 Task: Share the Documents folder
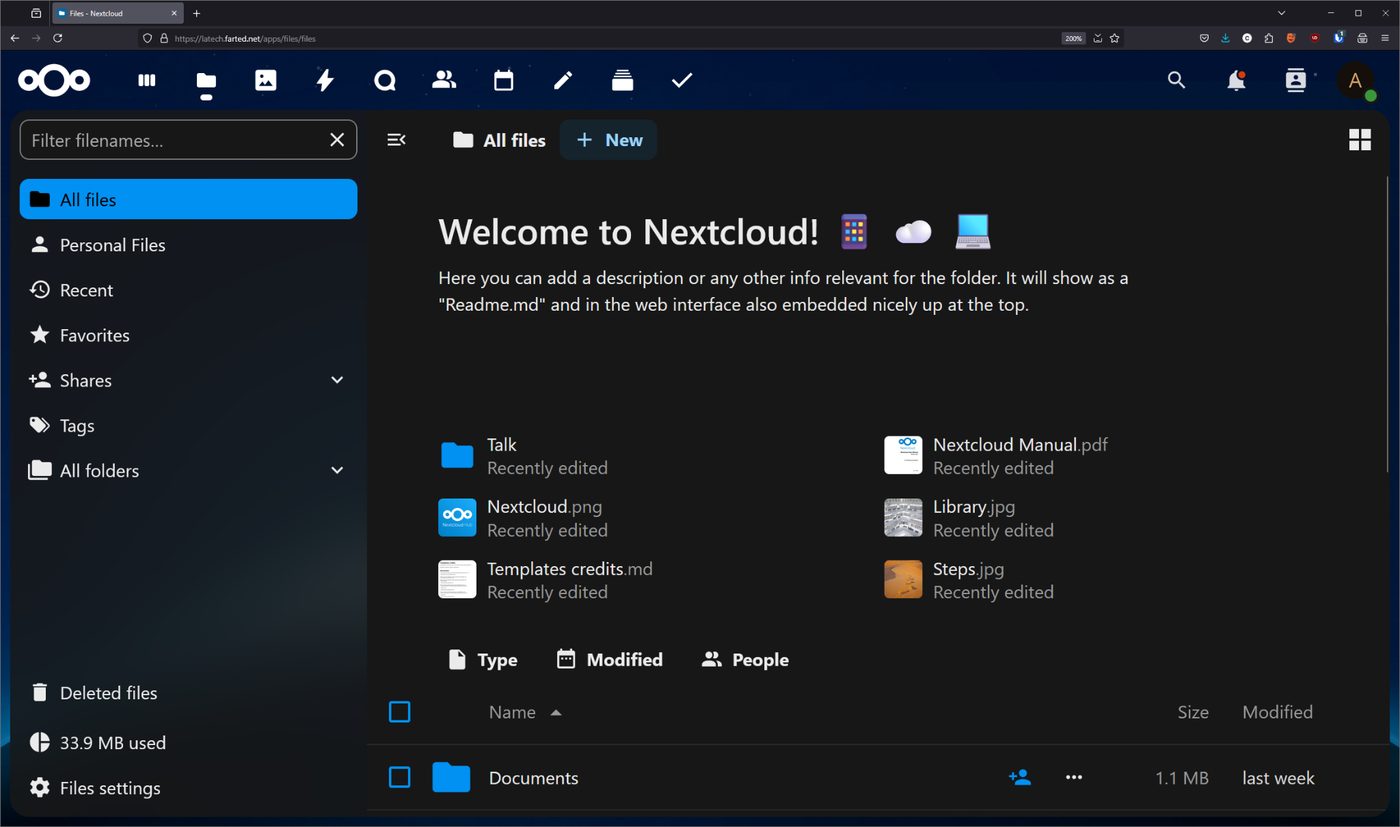(x=1020, y=777)
